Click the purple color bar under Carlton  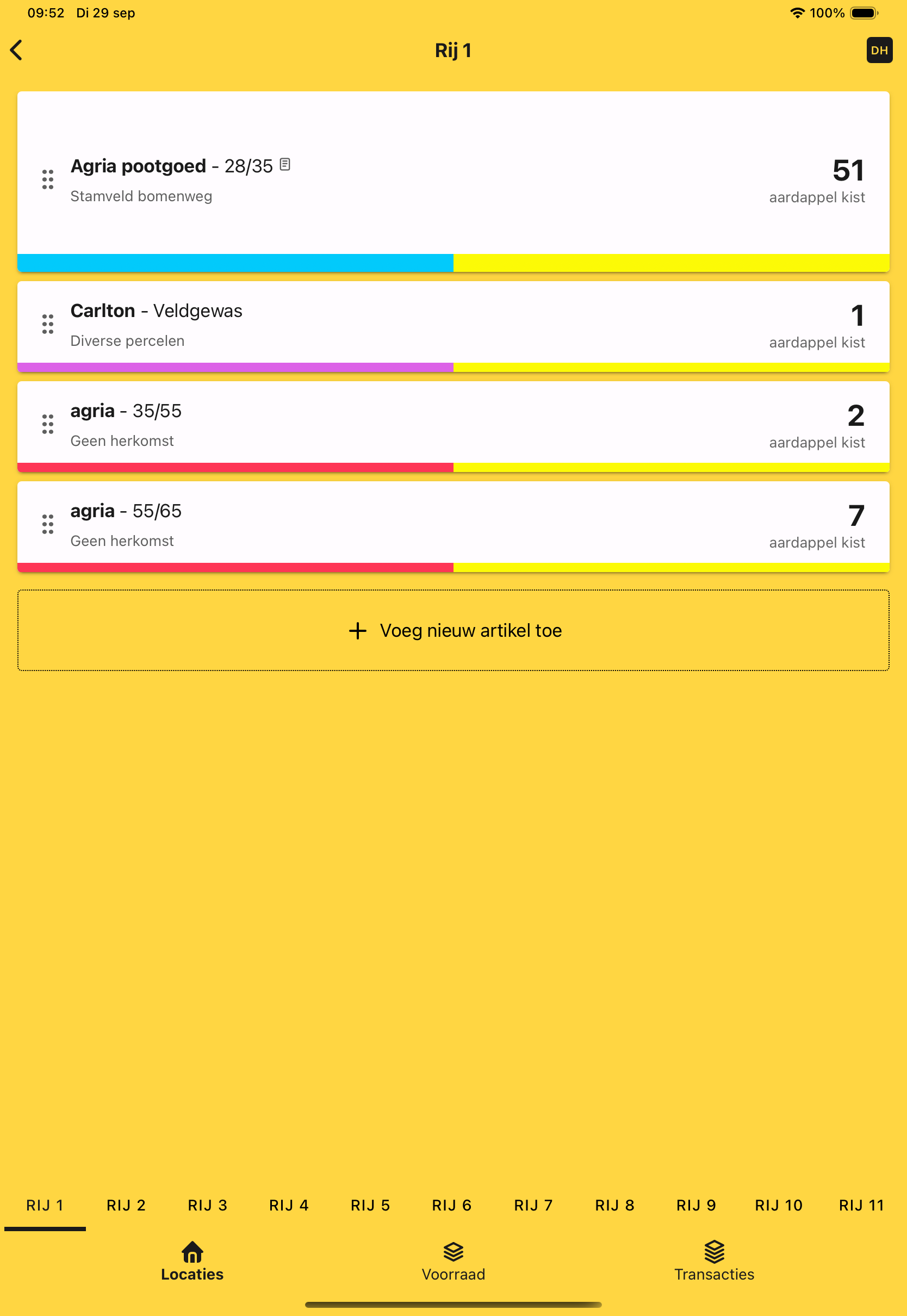235,367
